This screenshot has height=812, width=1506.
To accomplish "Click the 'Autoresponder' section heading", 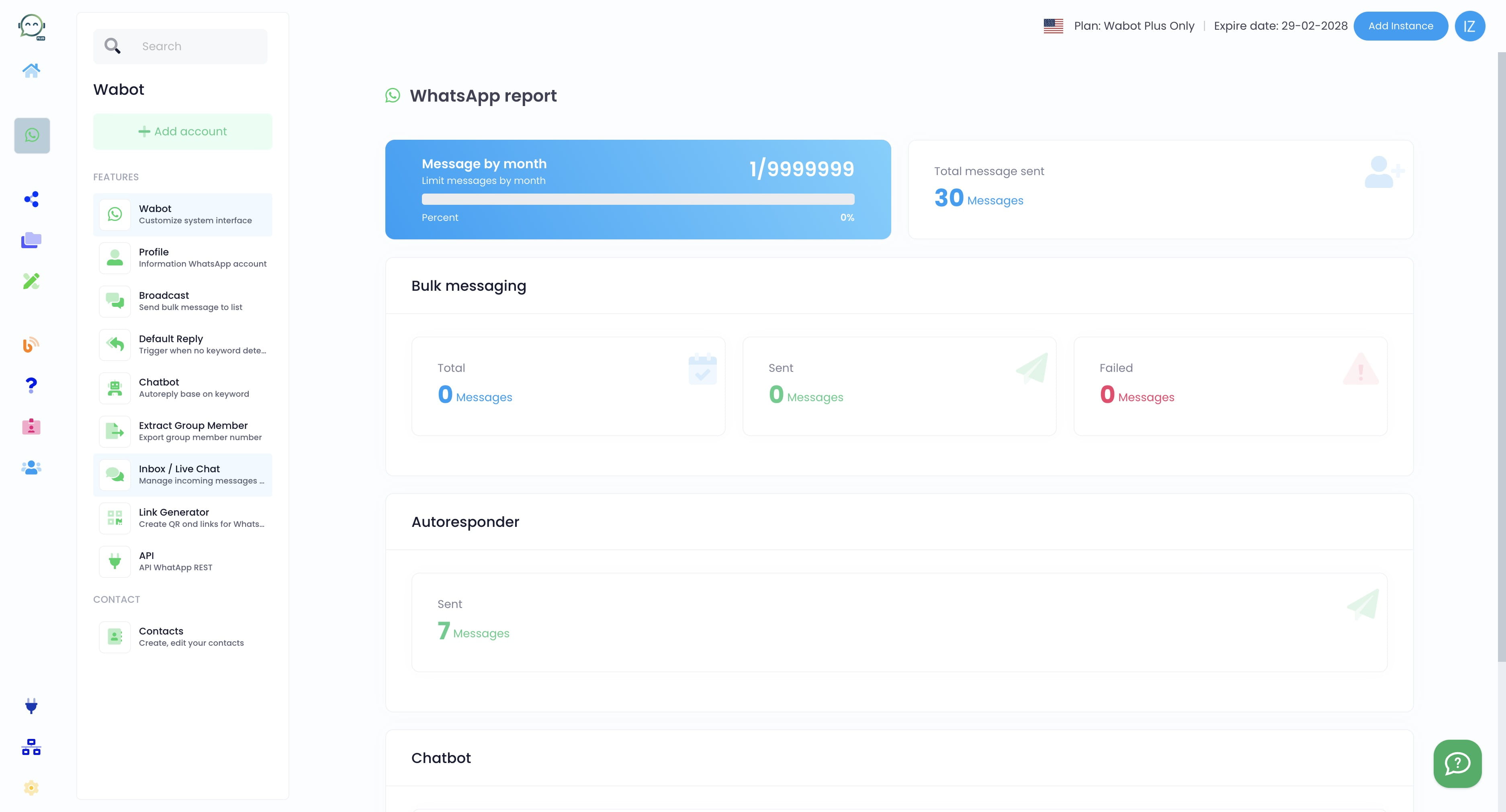I will pyautogui.click(x=465, y=522).
